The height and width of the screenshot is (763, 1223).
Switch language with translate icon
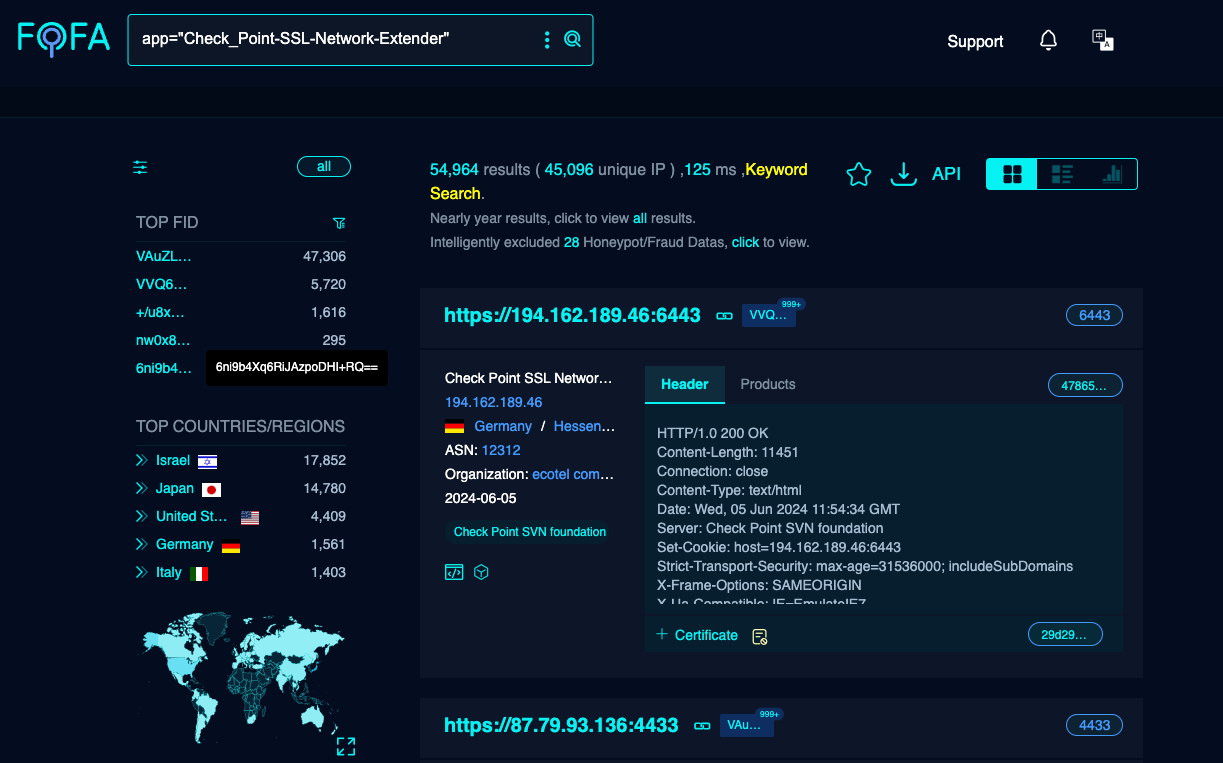pyautogui.click(x=1103, y=41)
